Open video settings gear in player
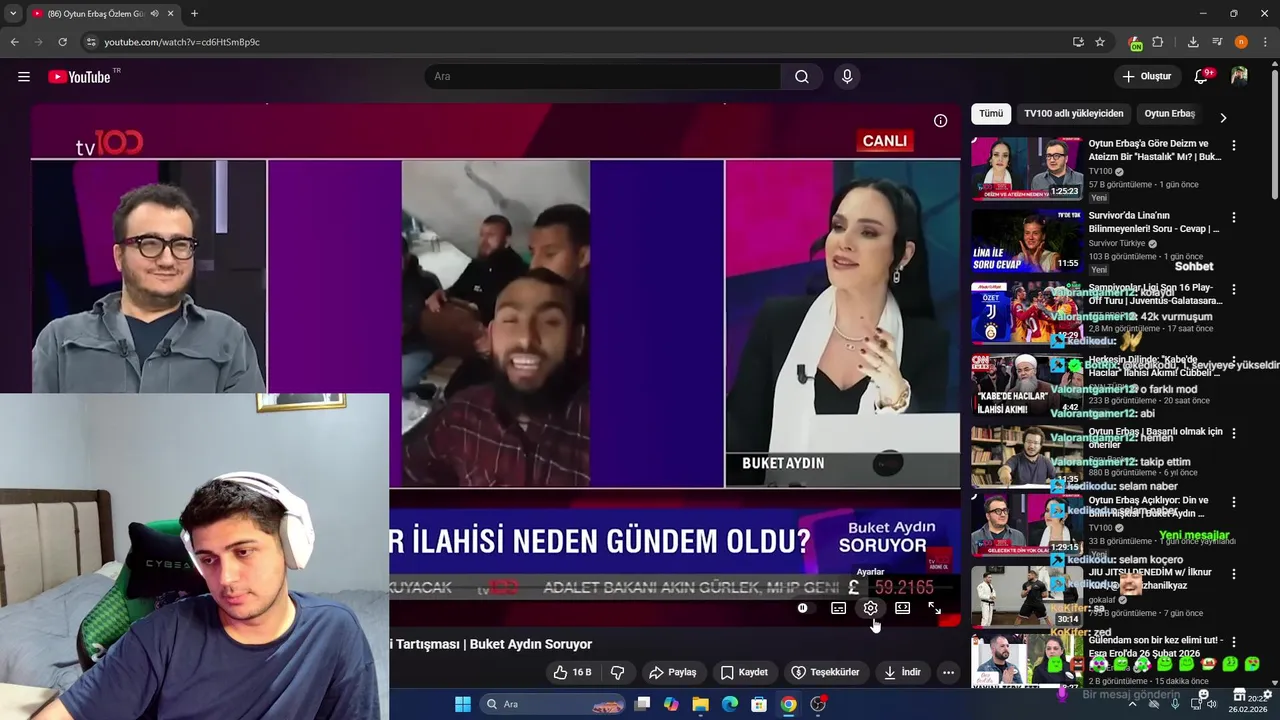Image resolution: width=1280 pixels, height=720 pixels. coord(870,608)
